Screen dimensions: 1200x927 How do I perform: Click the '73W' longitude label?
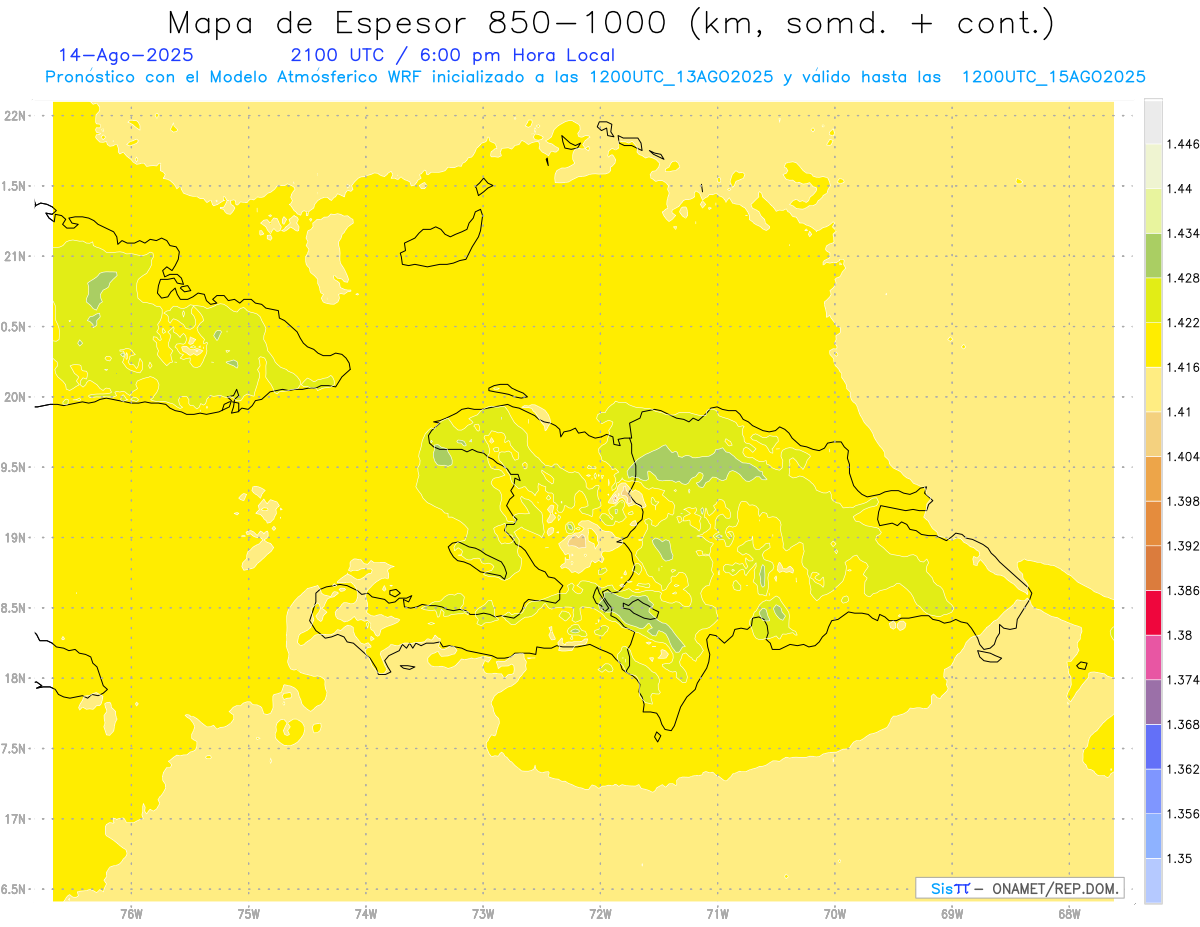pos(483,914)
